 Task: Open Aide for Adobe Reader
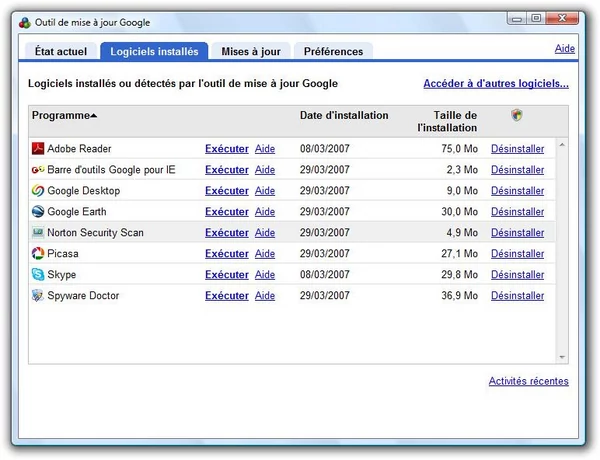265,148
